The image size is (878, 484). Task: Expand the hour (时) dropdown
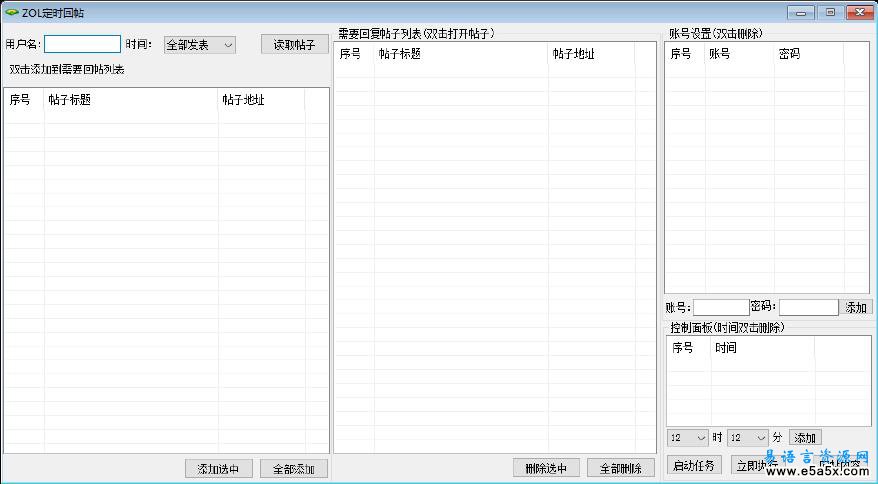[688, 438]
